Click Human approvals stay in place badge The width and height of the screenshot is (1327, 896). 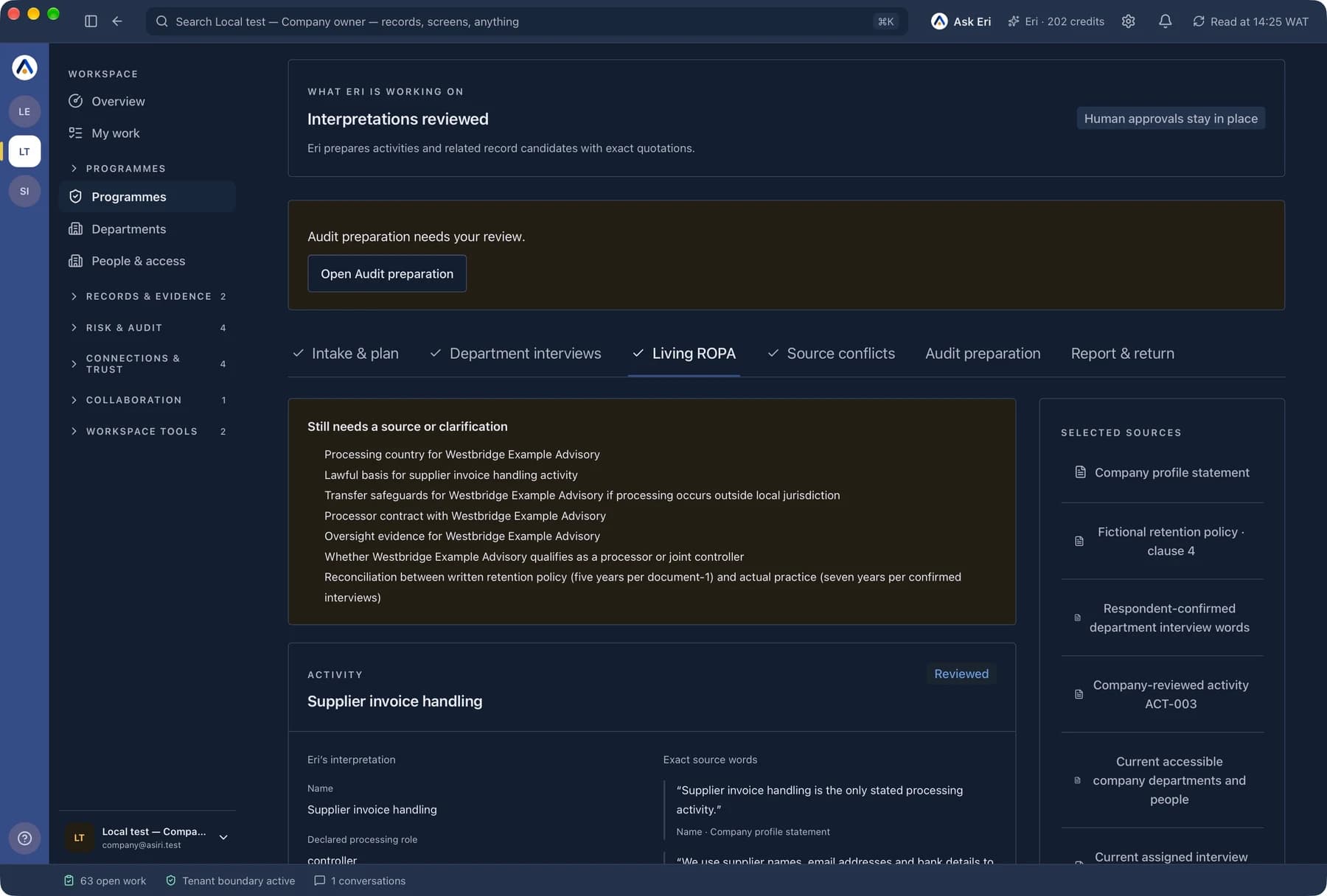[x=1171, y=119]
